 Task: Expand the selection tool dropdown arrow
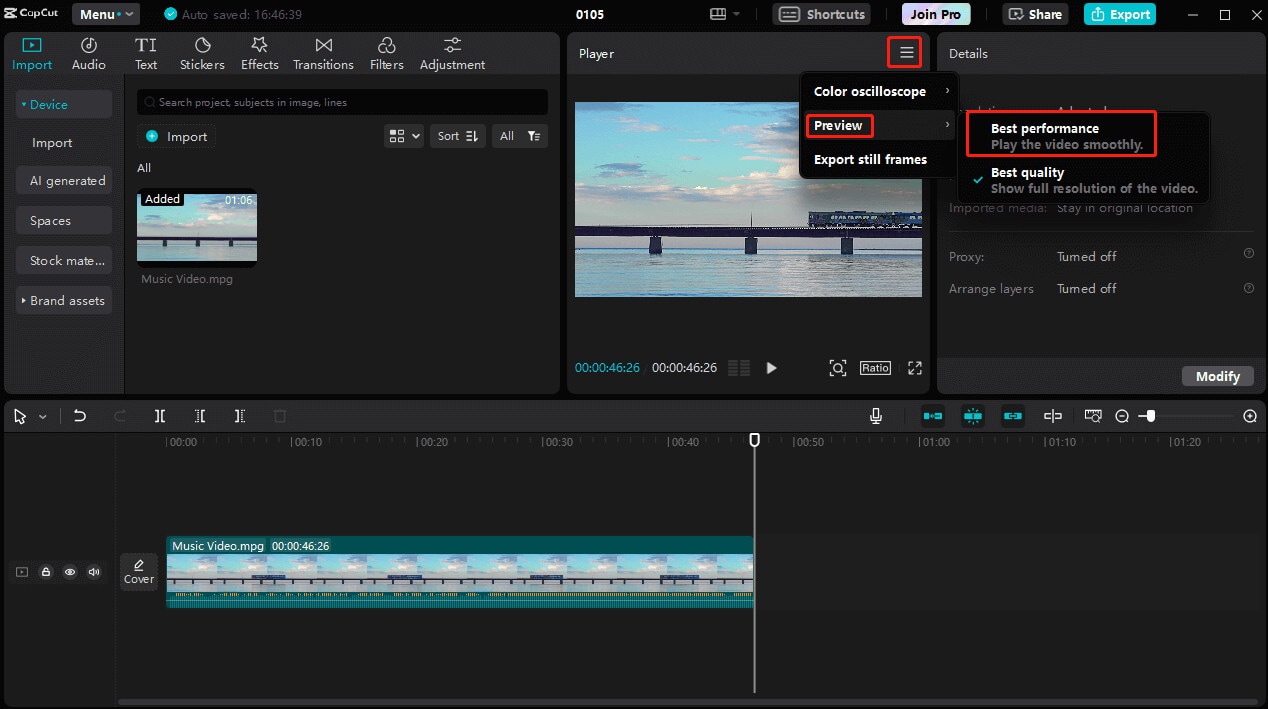[x=42, y=417]
